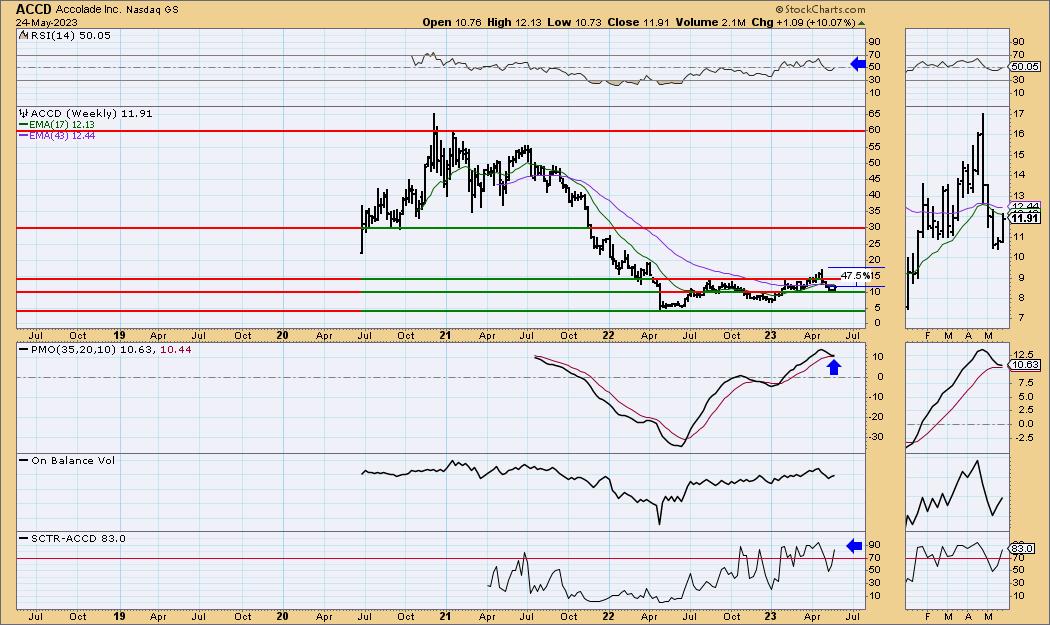Image resolution: width=1050 pixels, height=625 pixels.
Task: Click the 35 price axis label
Action: point(874,210)
